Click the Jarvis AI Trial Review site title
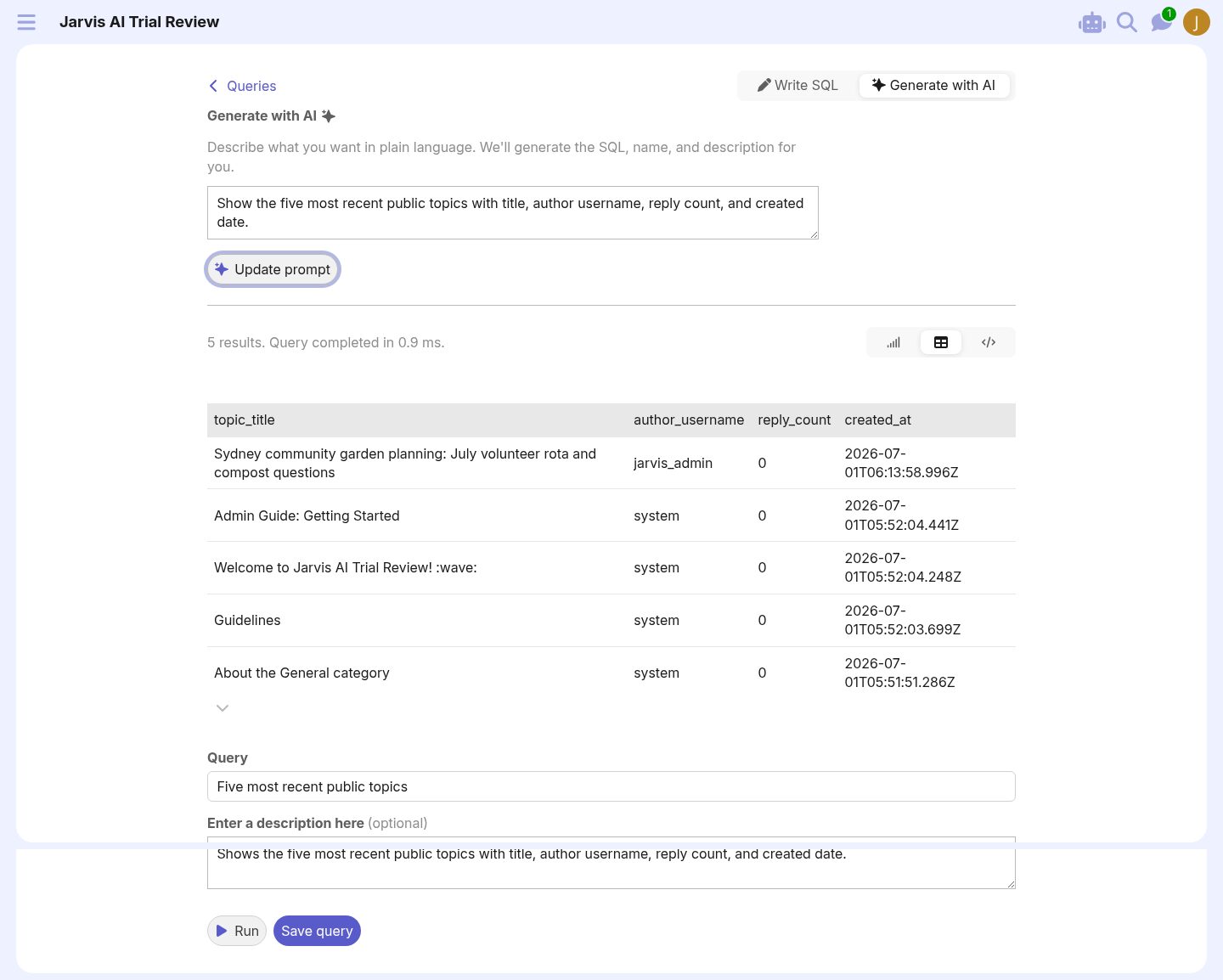Viewport: 1223px width, 980px height. pyautogui.click(x=139, y=22)
